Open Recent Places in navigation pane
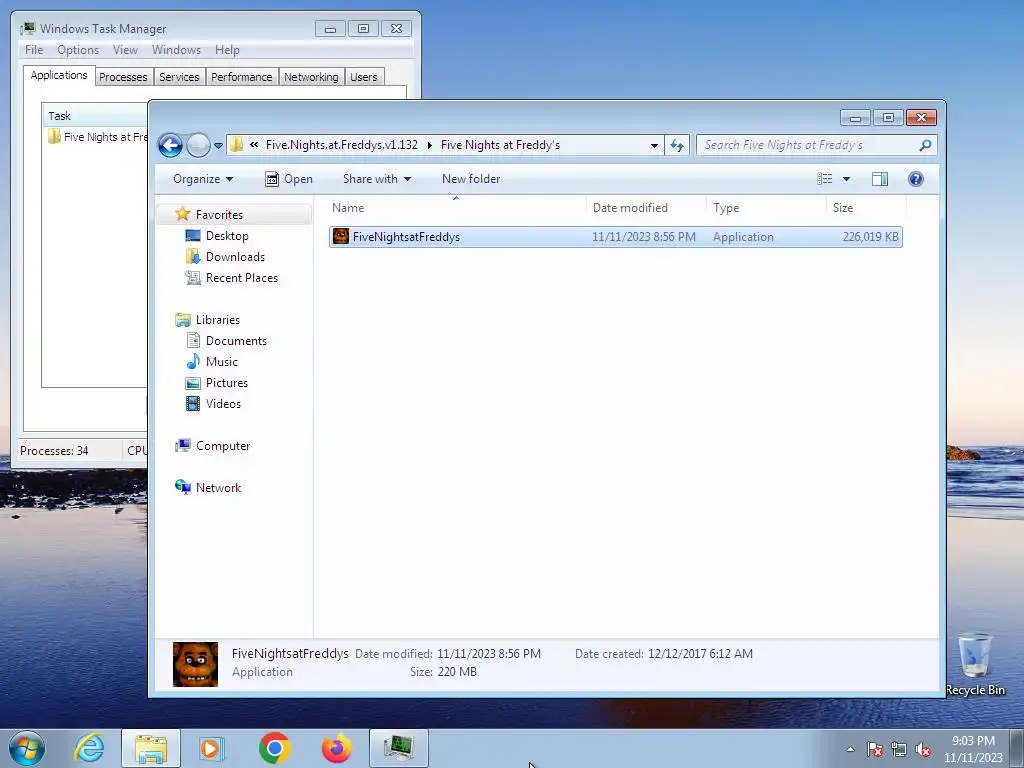 click(242, 278)
